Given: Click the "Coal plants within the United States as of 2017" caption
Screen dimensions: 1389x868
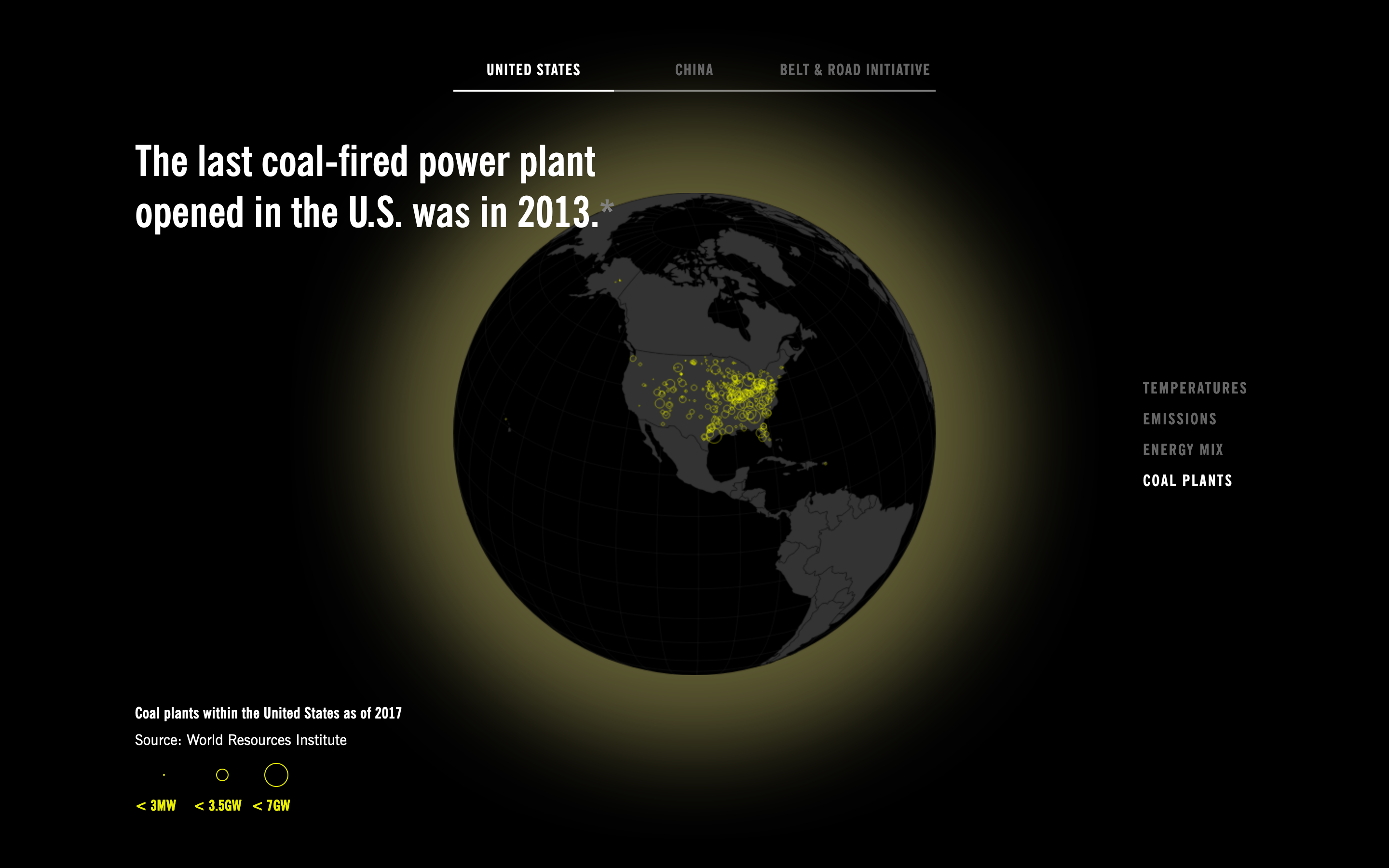Looking at the screenshot, I should pyautogui.click(x=268, y=713).
